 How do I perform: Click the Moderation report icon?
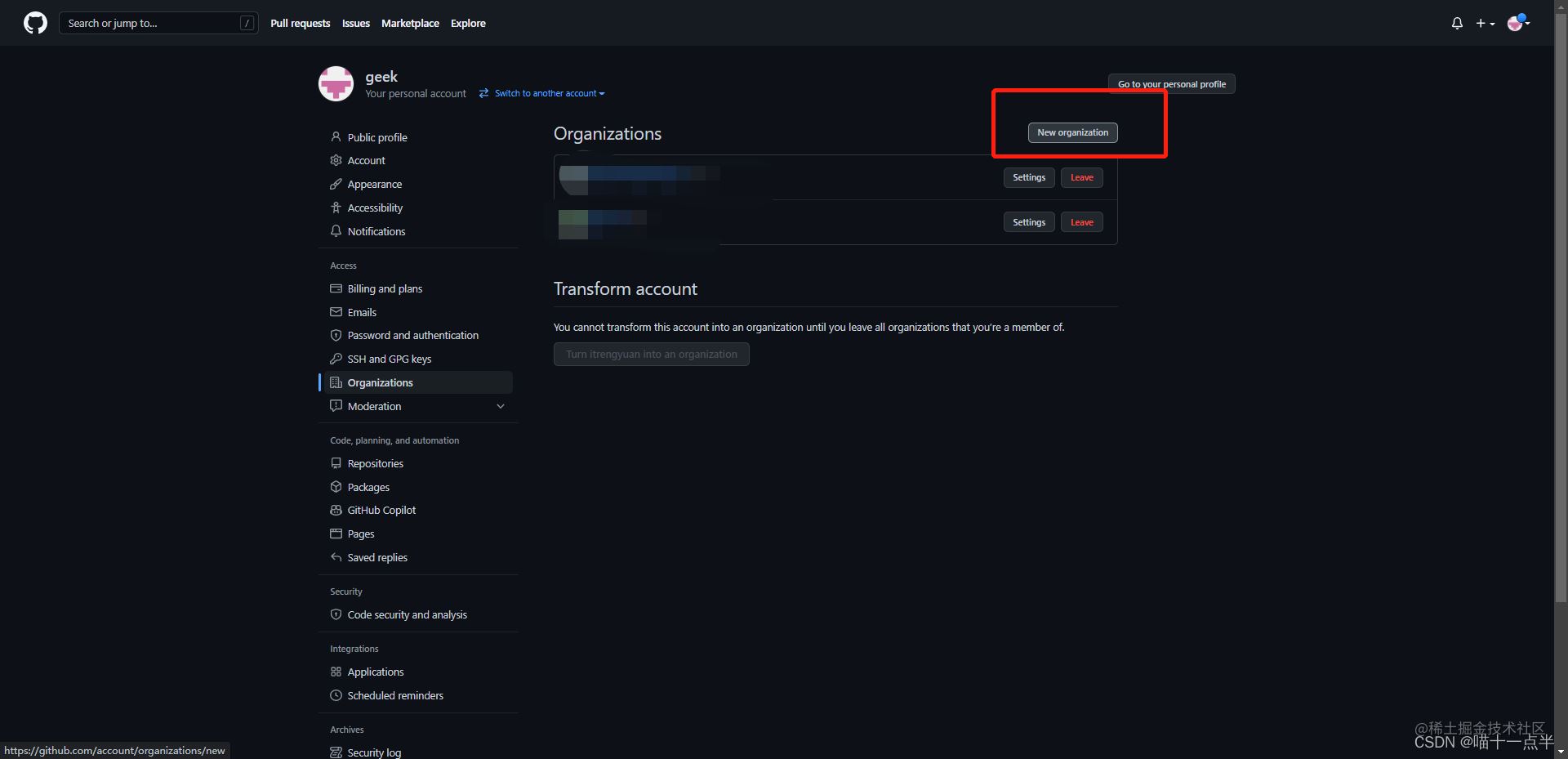click(336, 406)
